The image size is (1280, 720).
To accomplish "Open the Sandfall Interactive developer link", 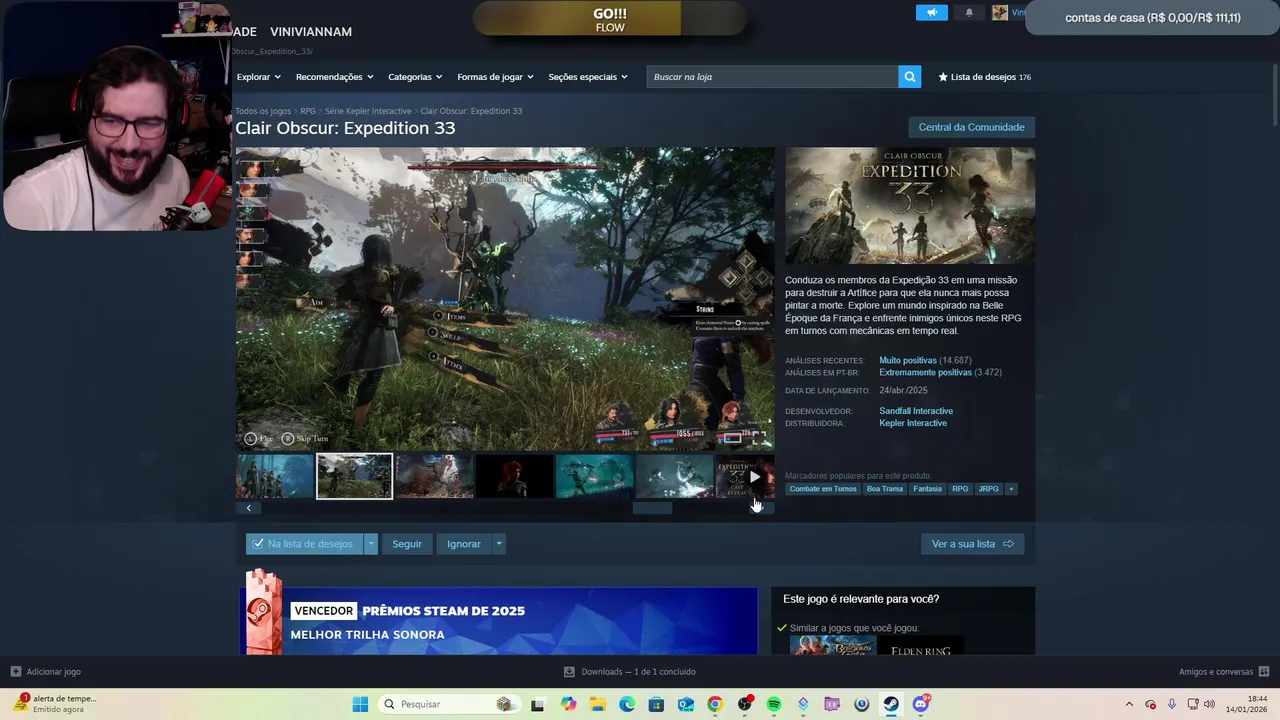I will click(916, 411).
